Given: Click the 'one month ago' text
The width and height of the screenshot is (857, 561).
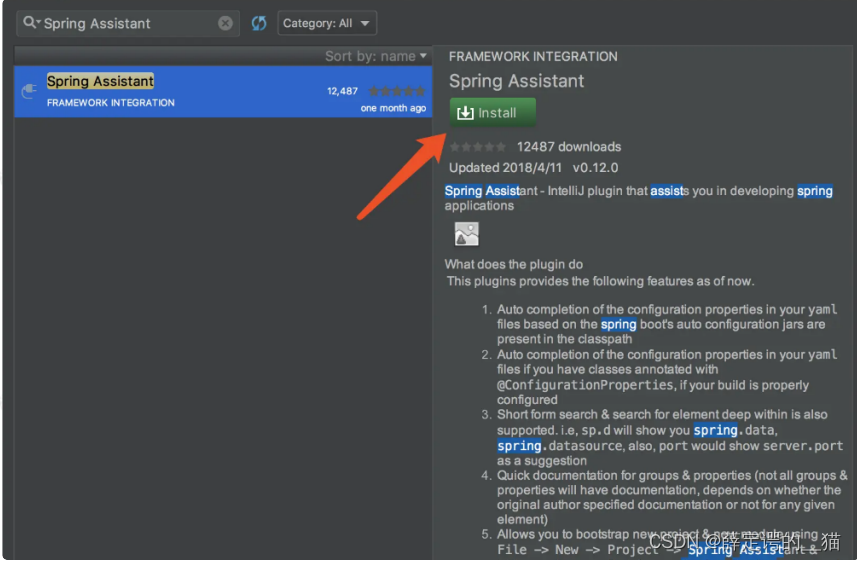Looking at the screenshot, I should coord(393,108).
